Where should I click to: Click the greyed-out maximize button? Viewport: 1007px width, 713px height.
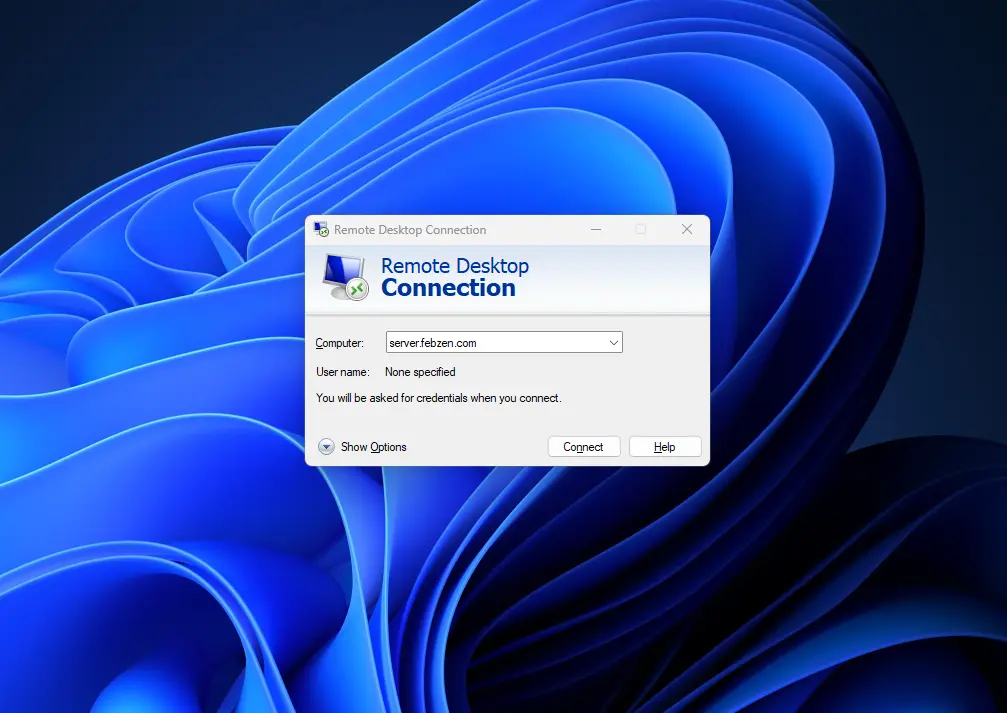click(x=641, y=229)
